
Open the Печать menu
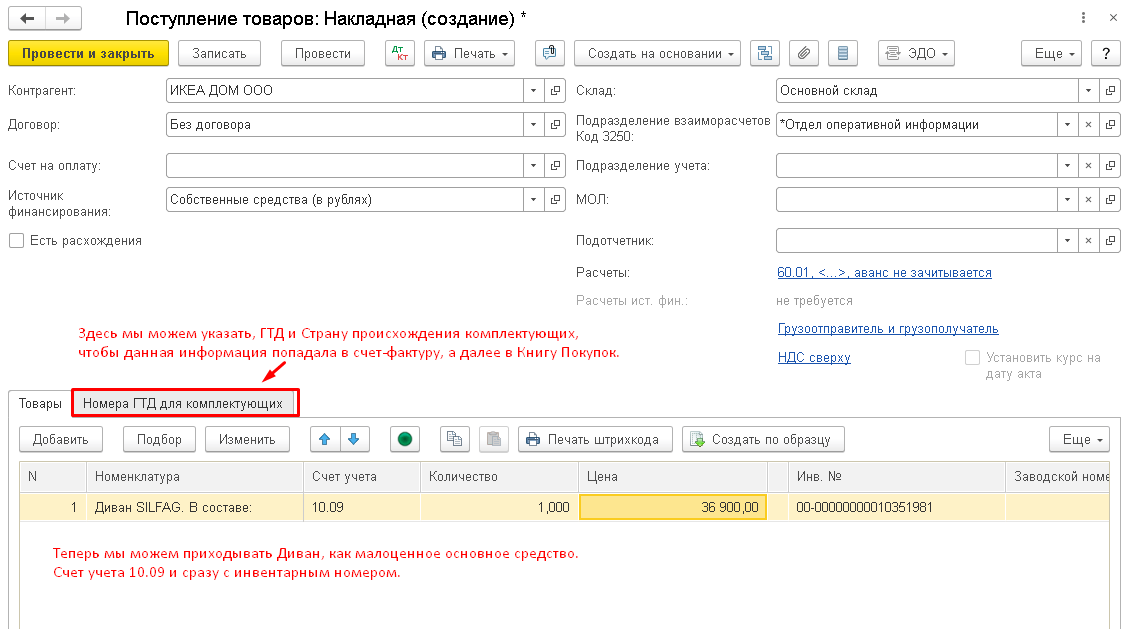(469, 53)
